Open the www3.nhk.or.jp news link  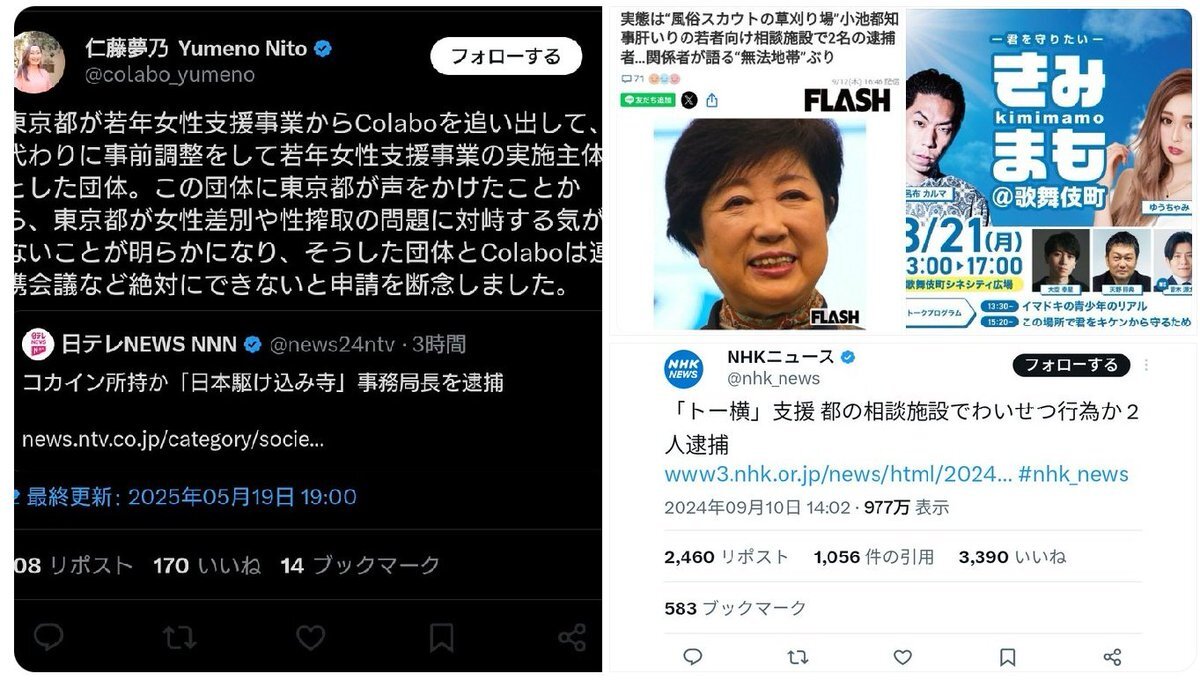[838, 474]
